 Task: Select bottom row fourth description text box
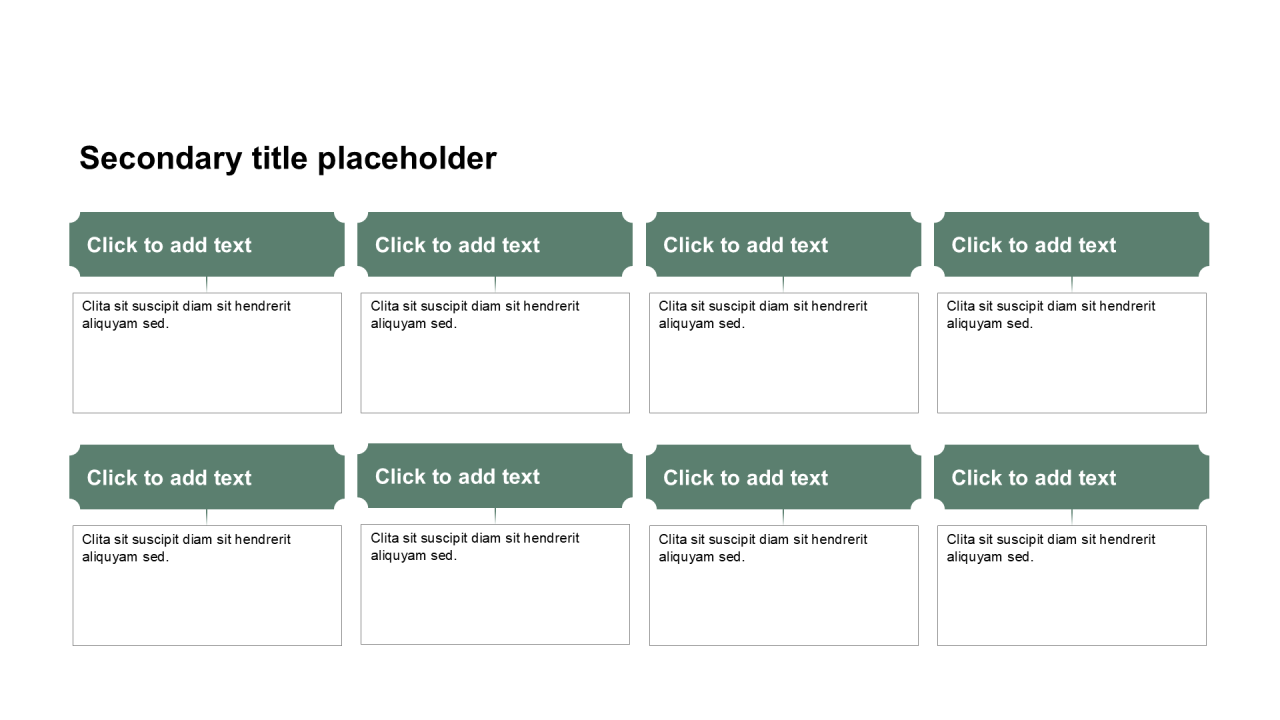1071,585
